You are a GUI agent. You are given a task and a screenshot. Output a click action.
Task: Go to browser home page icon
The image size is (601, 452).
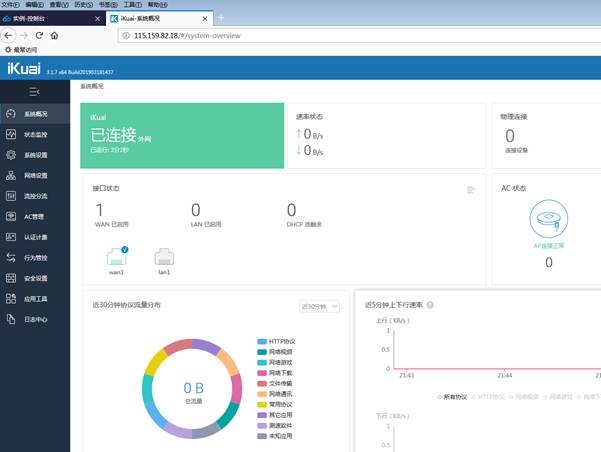pyautogui.click(x=54, y=35)
